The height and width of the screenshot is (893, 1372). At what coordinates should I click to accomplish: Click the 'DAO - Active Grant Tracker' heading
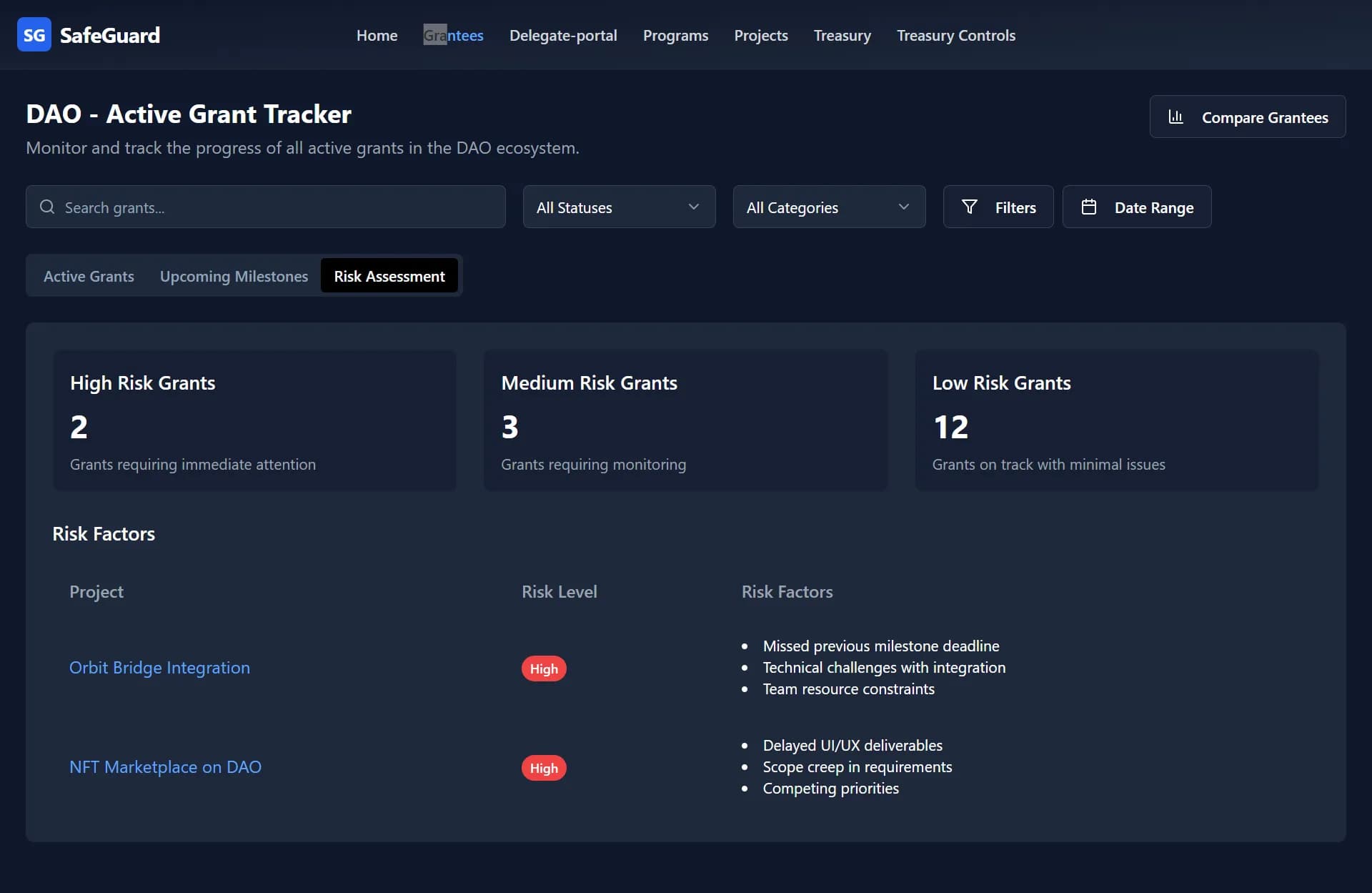[189, 114]
